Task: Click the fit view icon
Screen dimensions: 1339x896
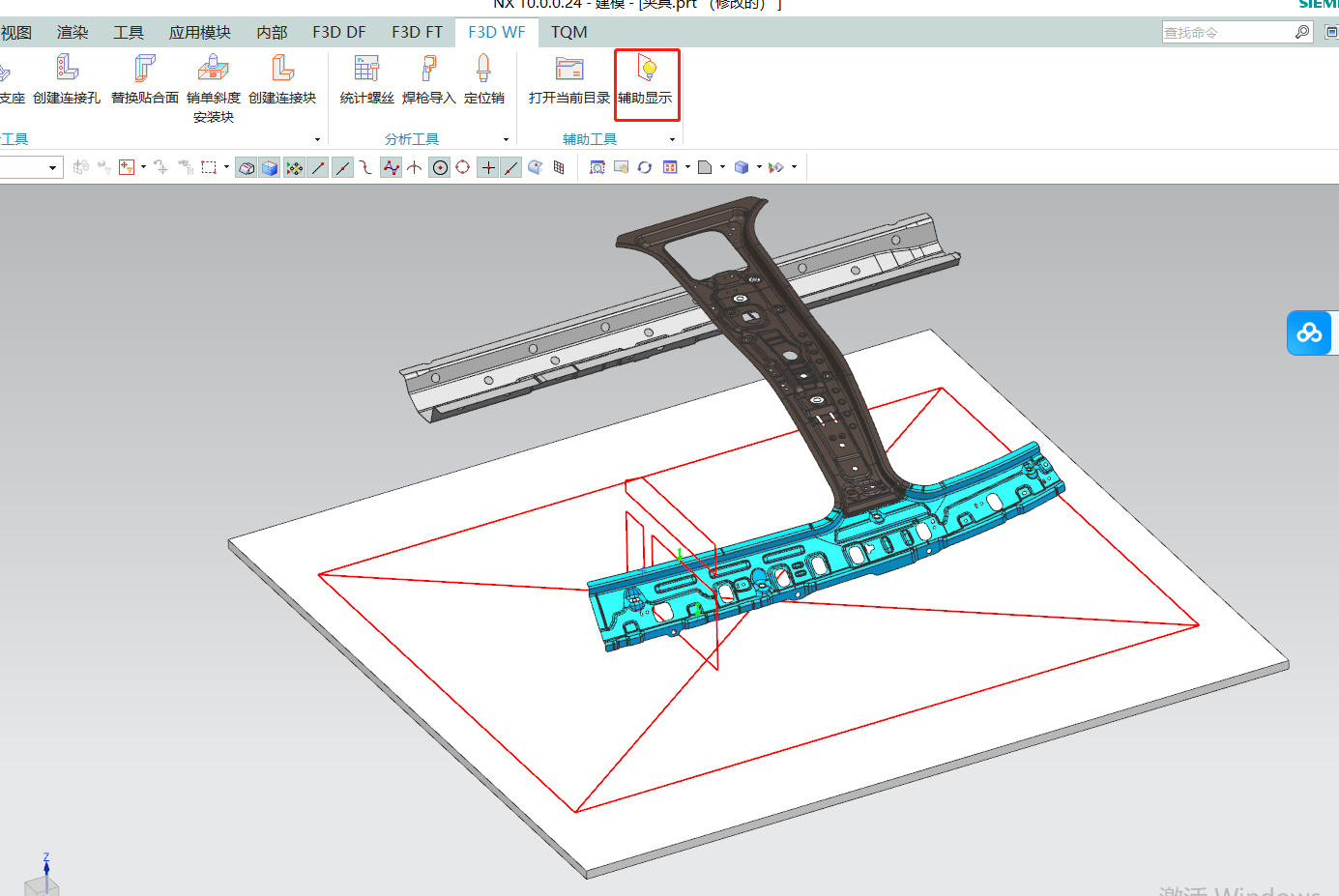Action: coord(597,167)
